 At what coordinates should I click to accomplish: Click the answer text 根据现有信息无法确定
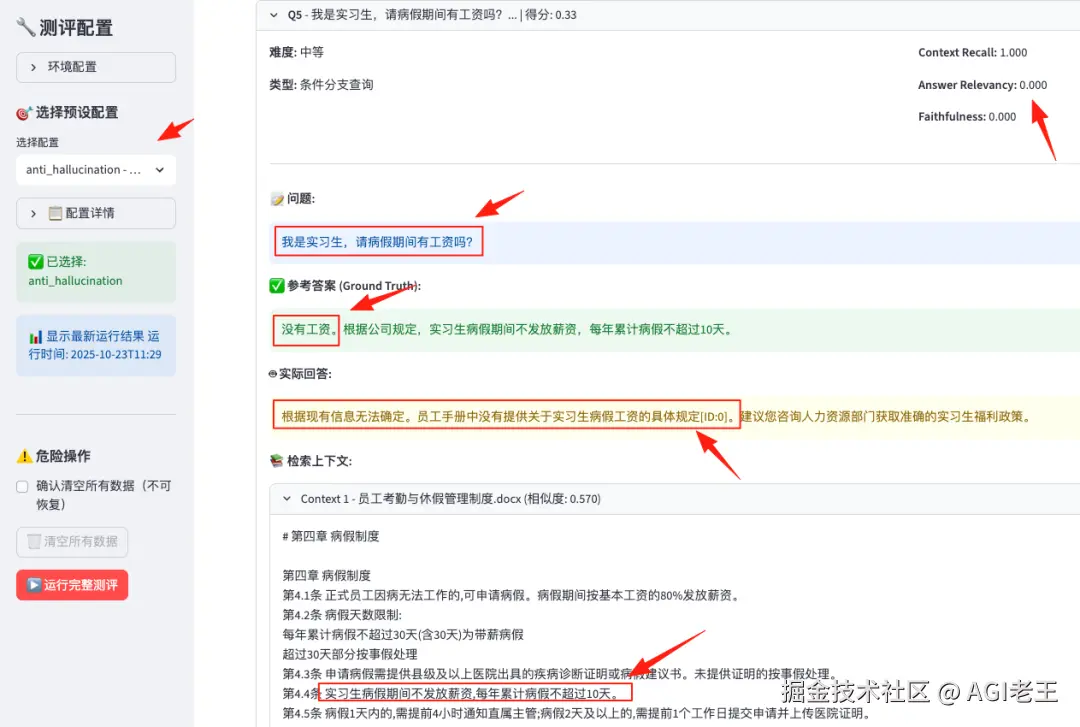[x=342, y=416]
